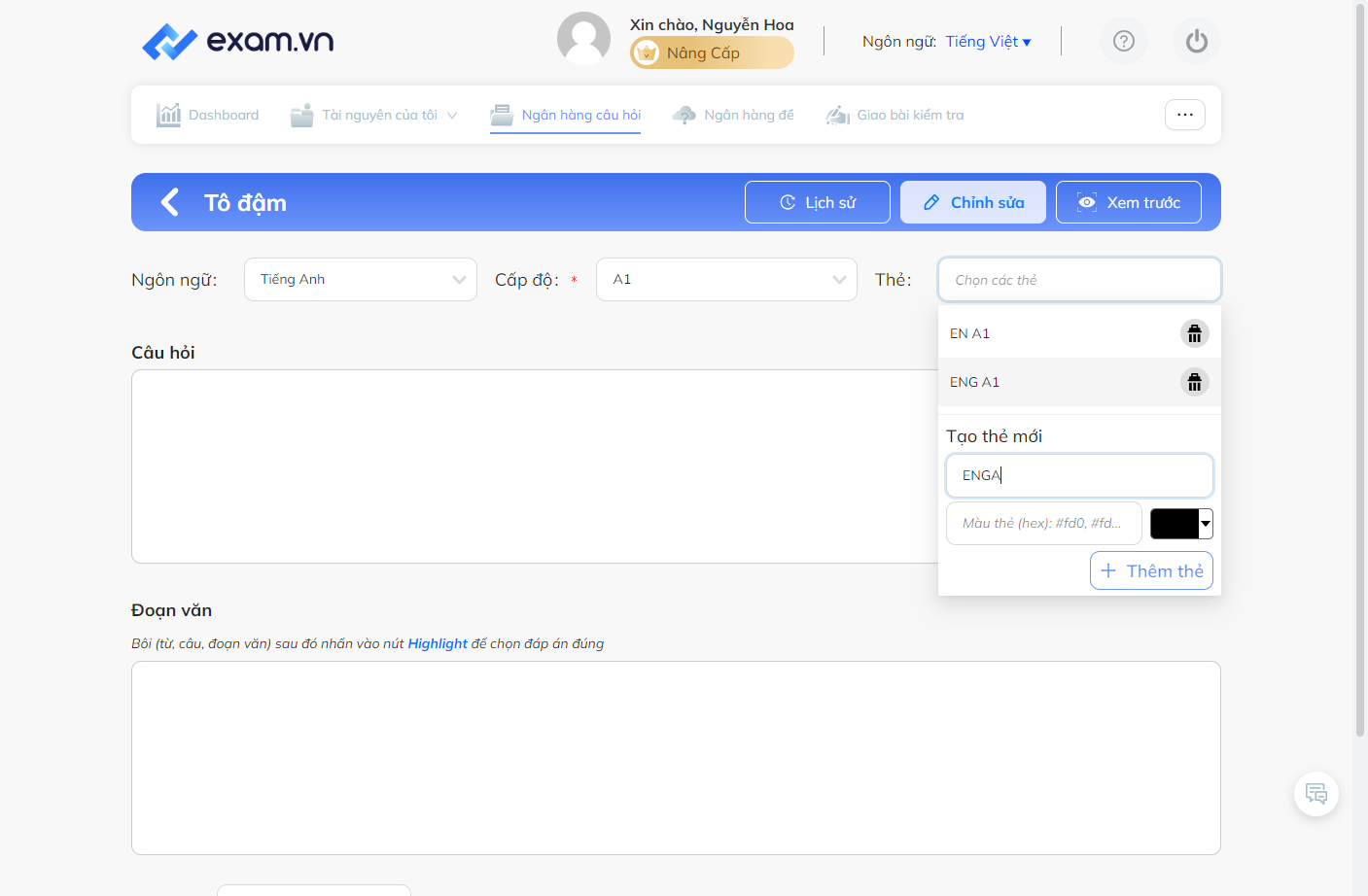Click the Màu thẻ hex color field

coord(1044,523)
